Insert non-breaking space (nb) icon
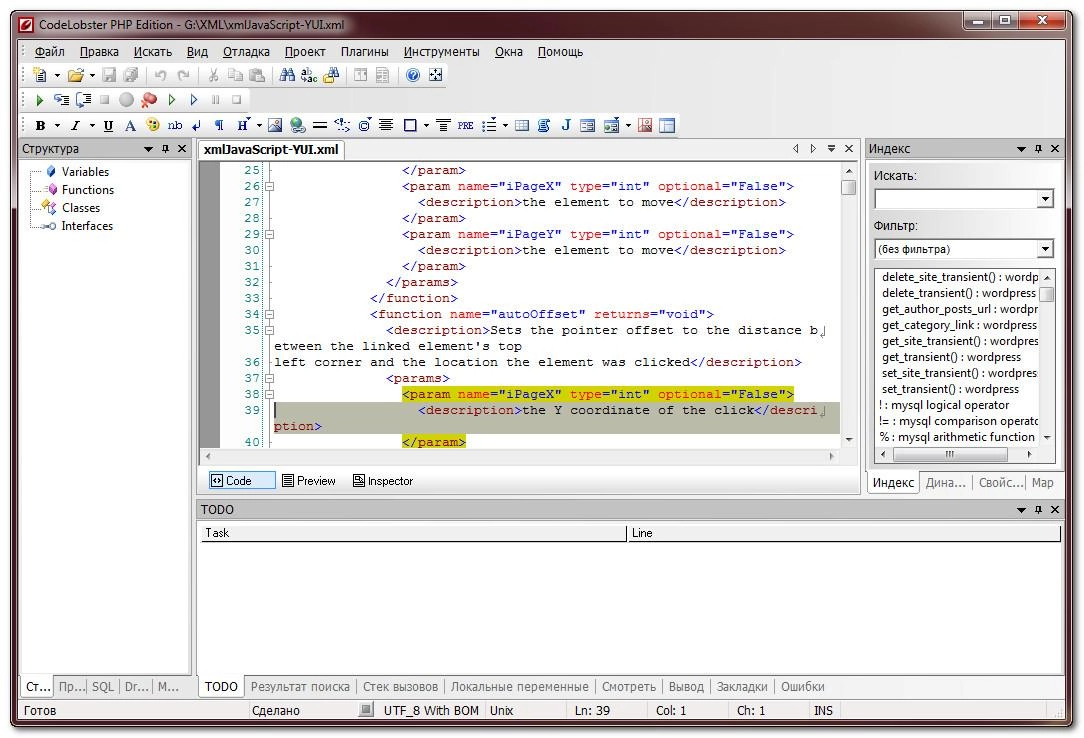The width and height of the screenshot is (1084, 738). pos(175,125)
